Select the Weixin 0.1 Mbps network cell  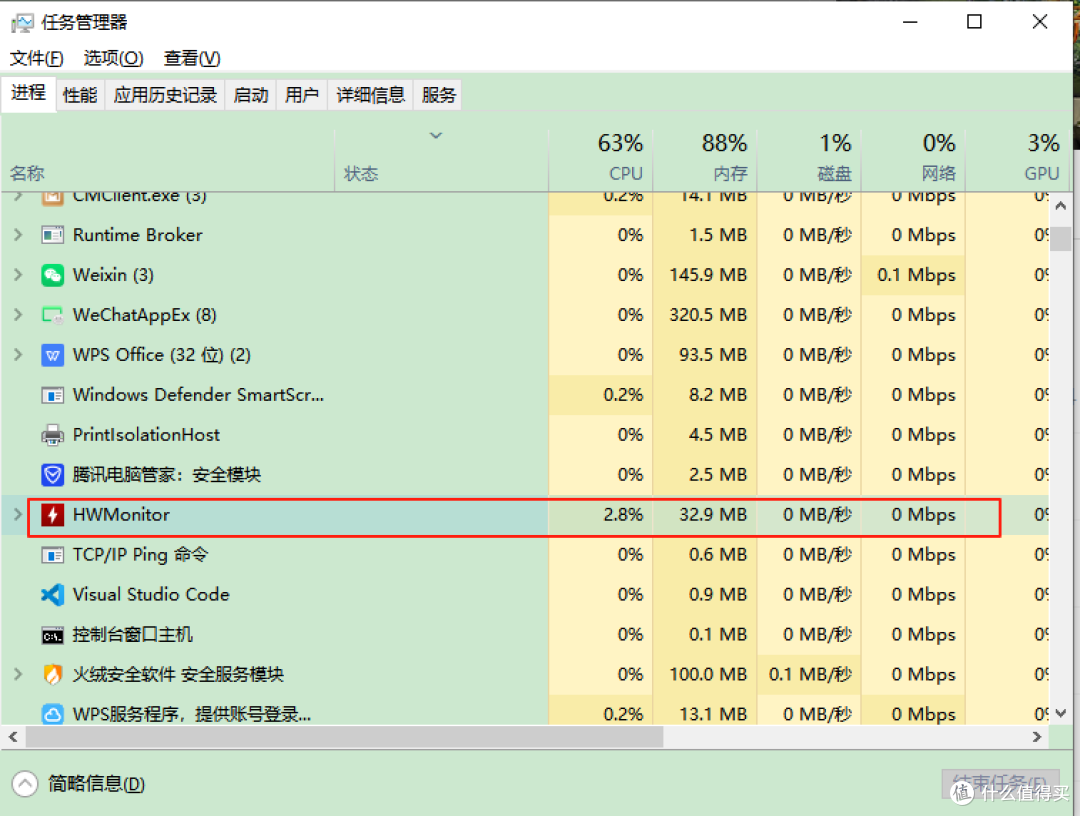pos(913,275)
